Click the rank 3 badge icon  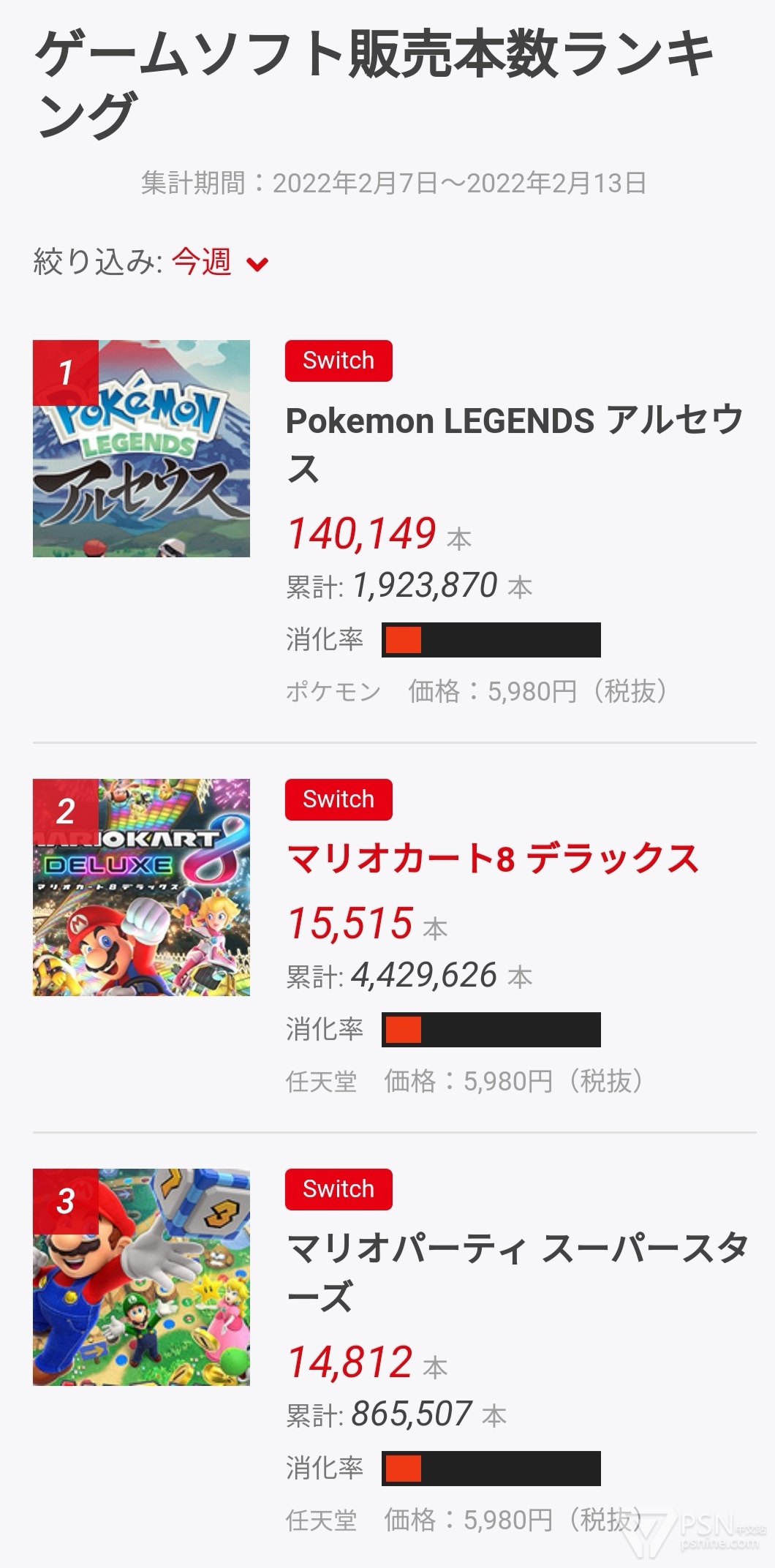(x=66, y=1202)
